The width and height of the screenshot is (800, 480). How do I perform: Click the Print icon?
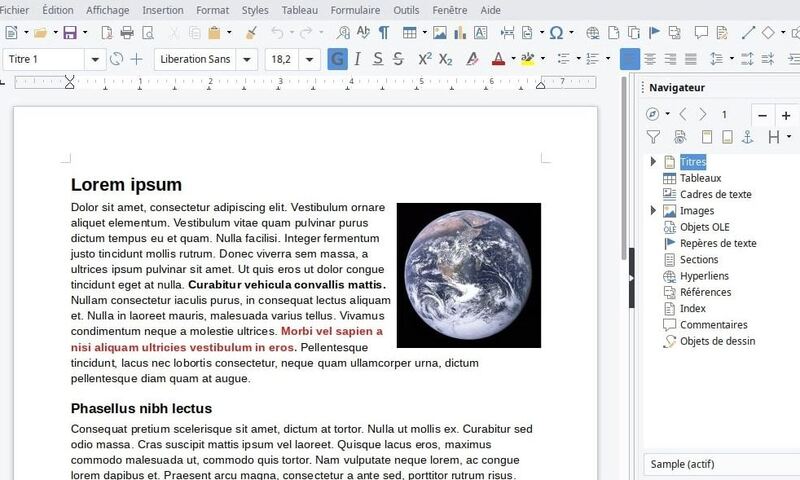[x=127, y=33]
